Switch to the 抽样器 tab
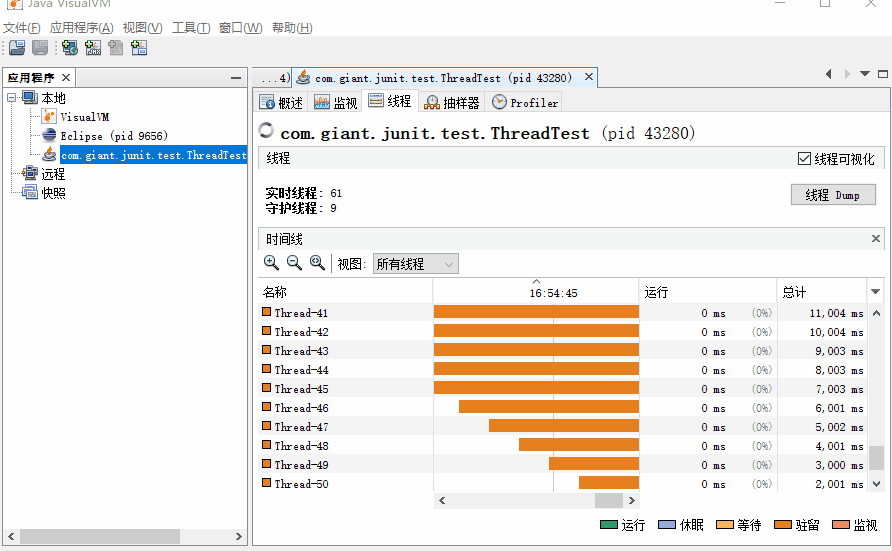The image size is (892, 551). point(452,102)
